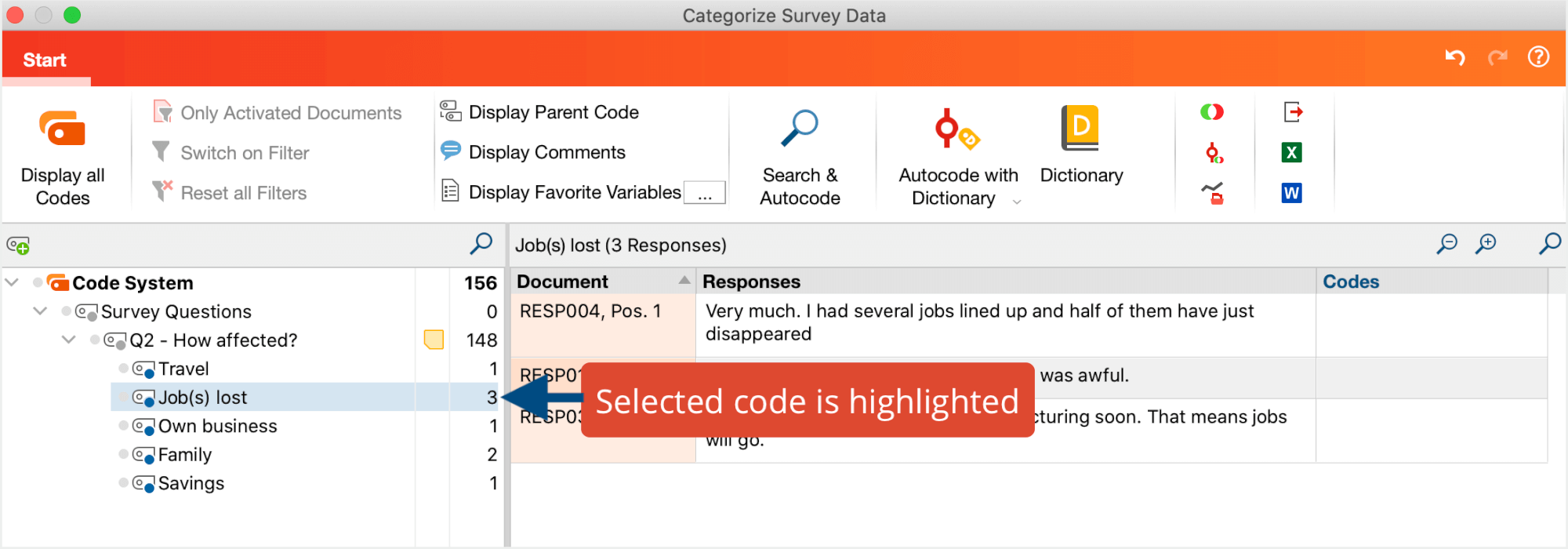Open the yellow memo on Q2 code
This screenshot has width=1568, height=549.
click(x=434, y=340)
